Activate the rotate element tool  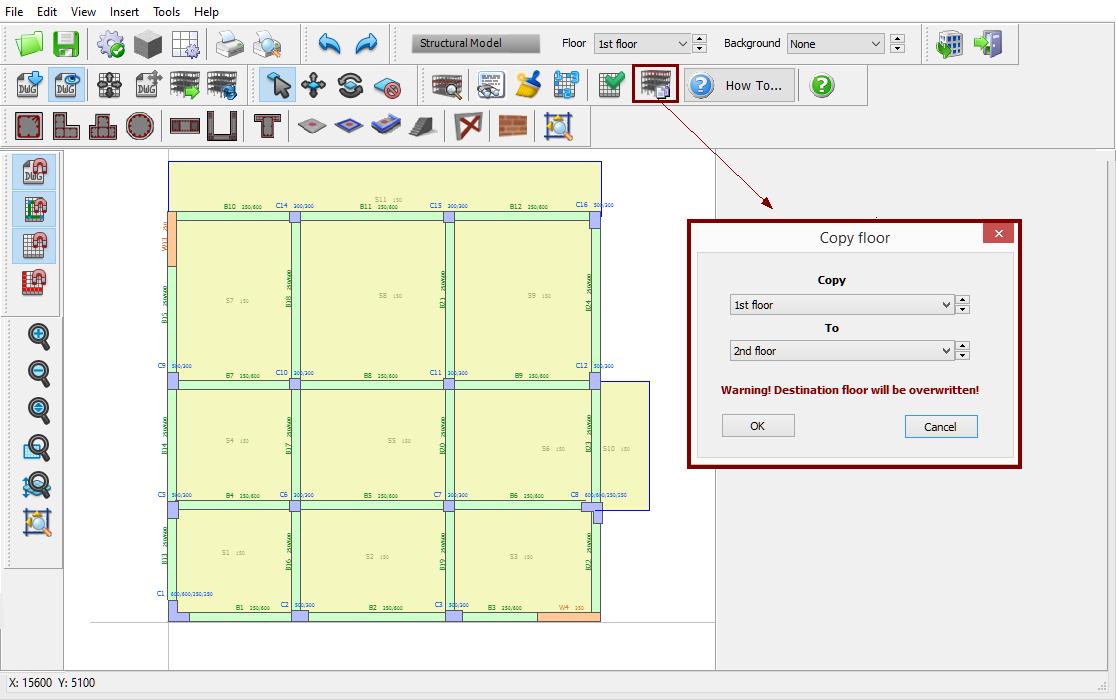pyautogui.click(x=351, y=85)
